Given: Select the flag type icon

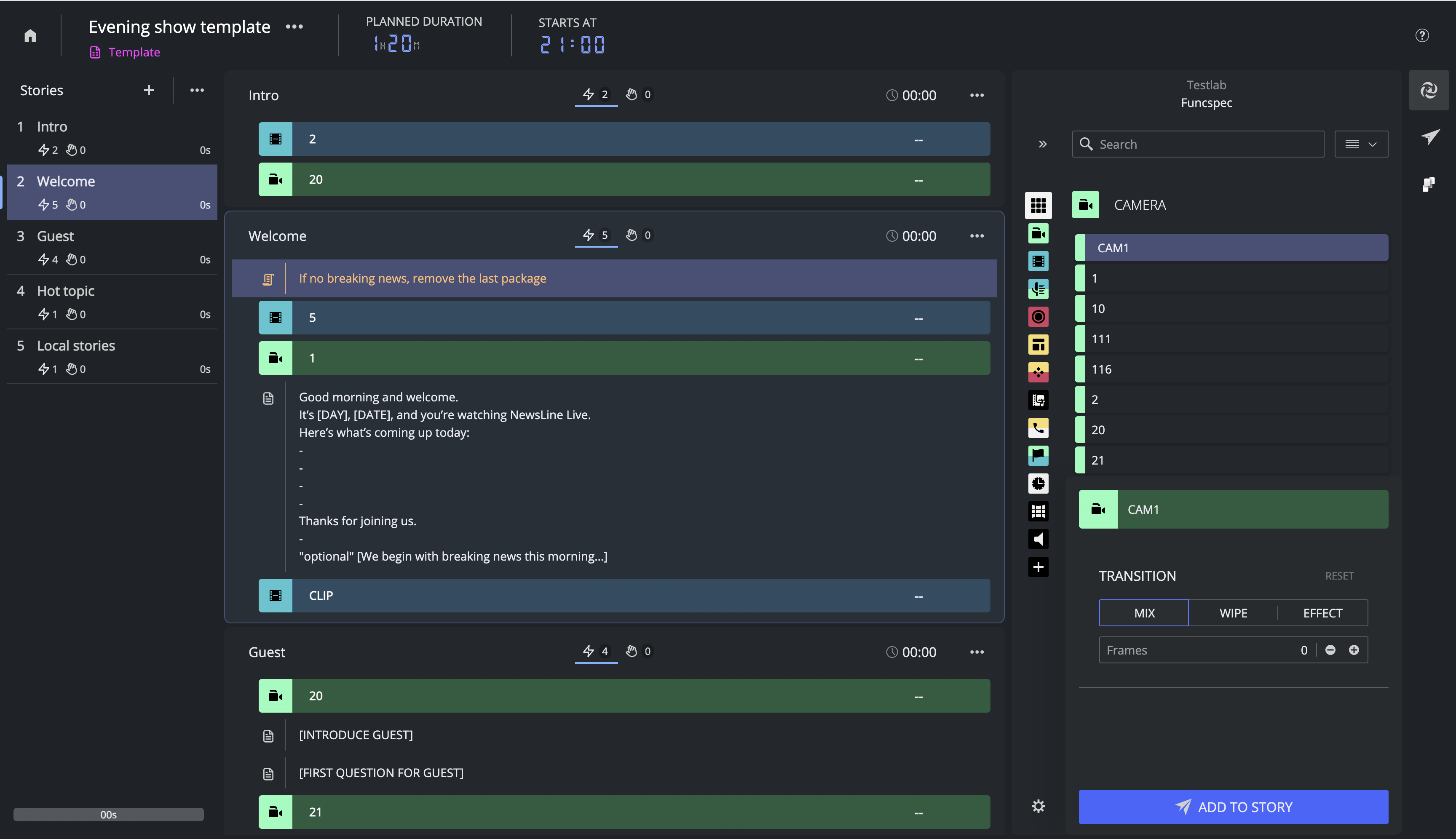Looking at the screenshot, I should tap(1038, 456).
